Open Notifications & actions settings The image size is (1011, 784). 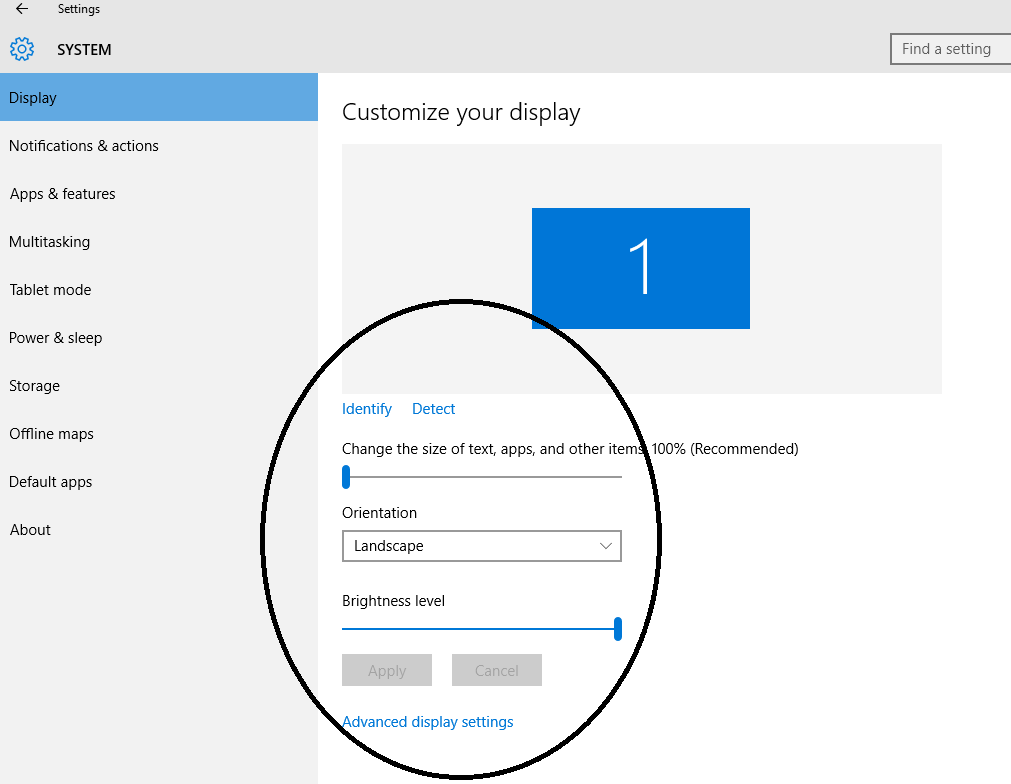point(84,146)
